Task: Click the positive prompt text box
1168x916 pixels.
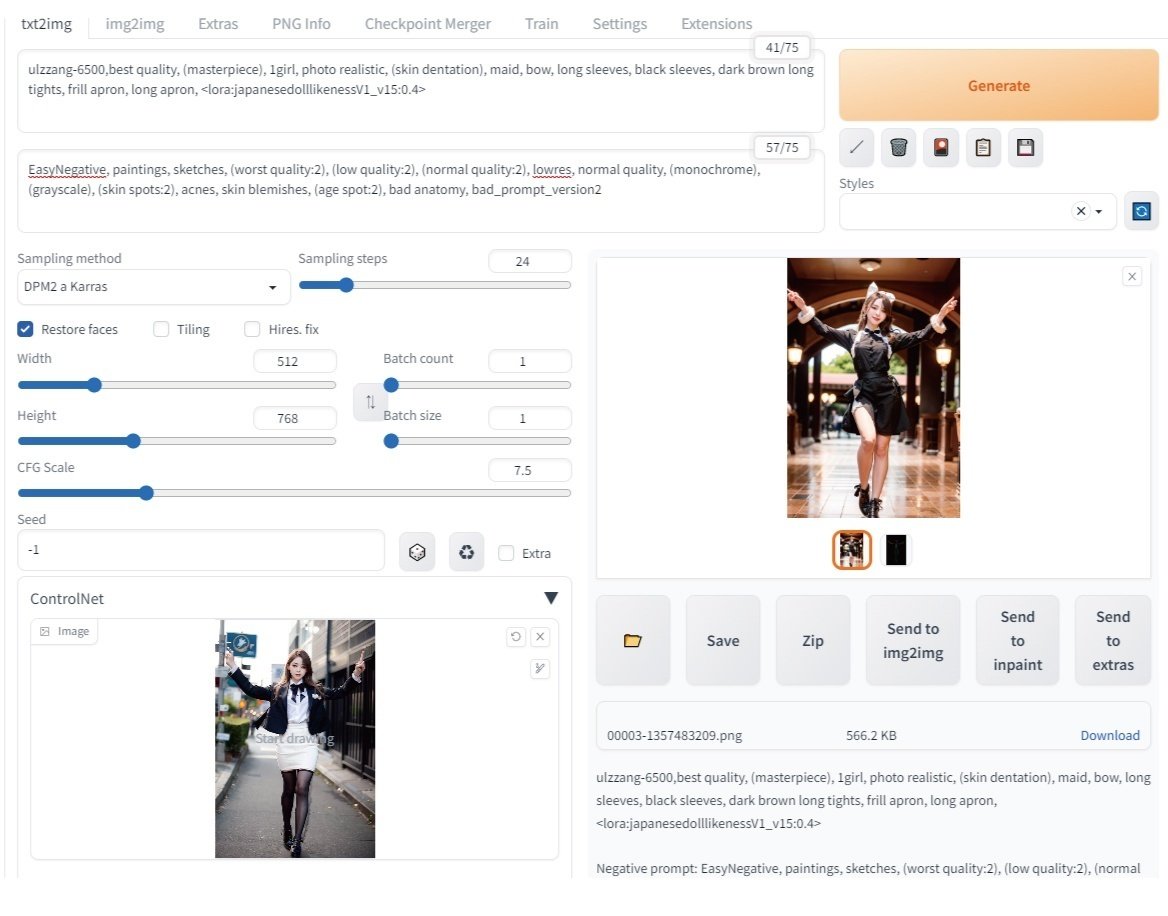Action: tap(421, 91)
